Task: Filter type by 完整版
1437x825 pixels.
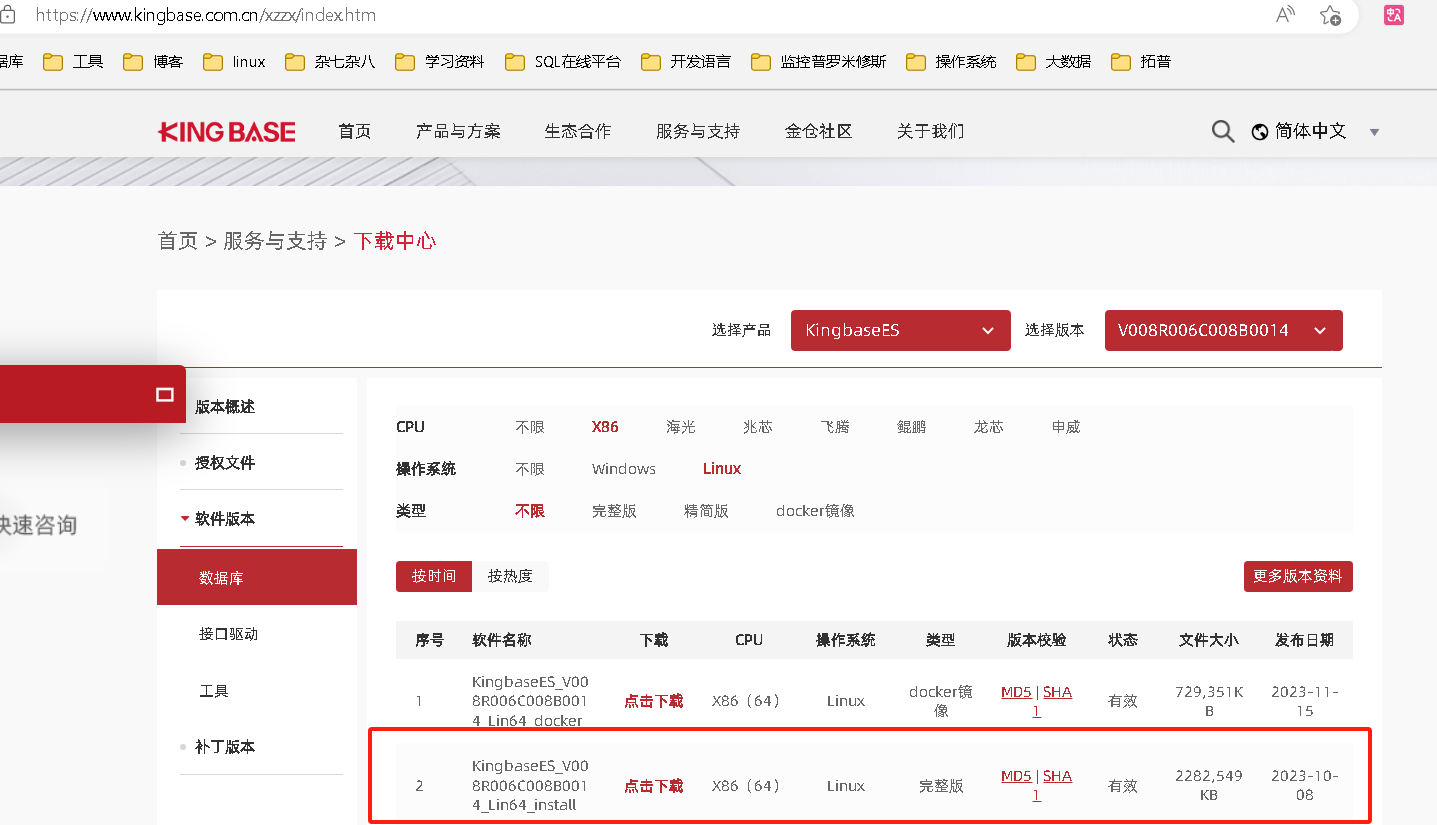Action: [x=614, y=511]
